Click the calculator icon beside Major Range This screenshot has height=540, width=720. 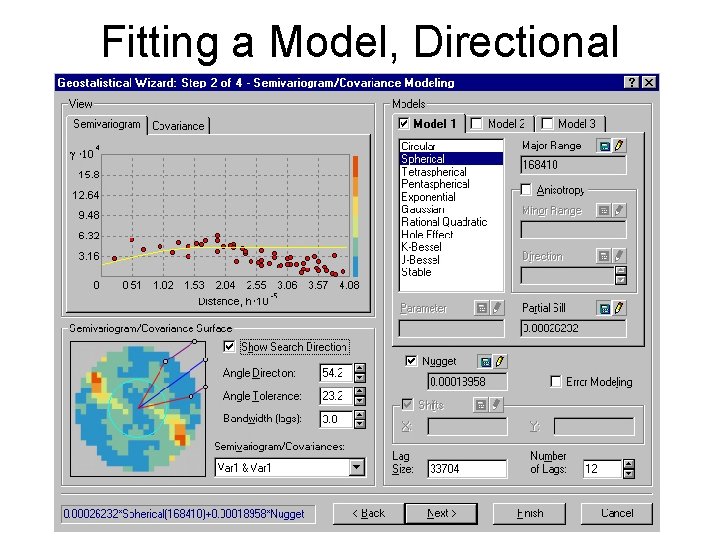click(x=604, y=146)
